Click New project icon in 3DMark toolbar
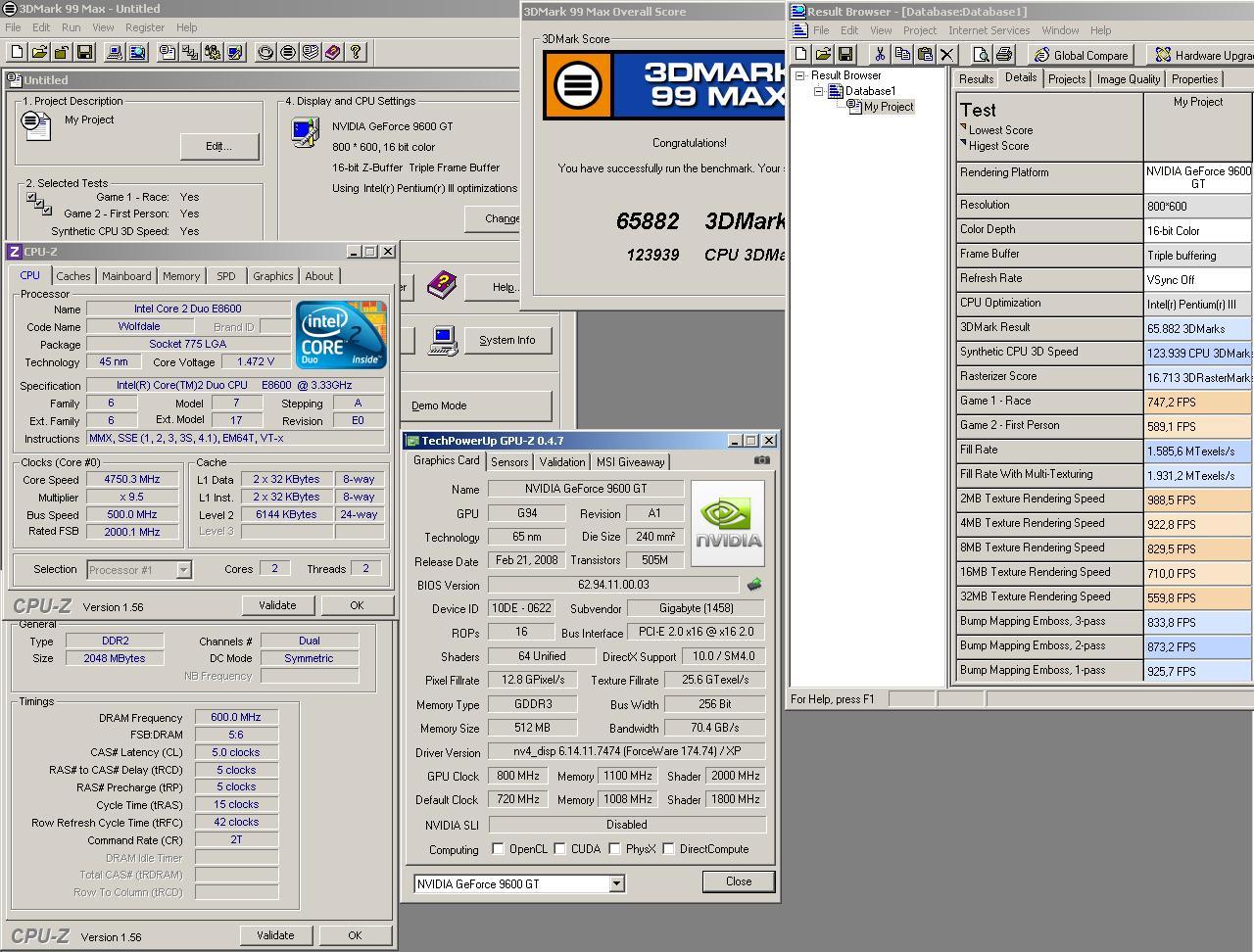Screen dimensions: 1254x952 click(17, 52)
